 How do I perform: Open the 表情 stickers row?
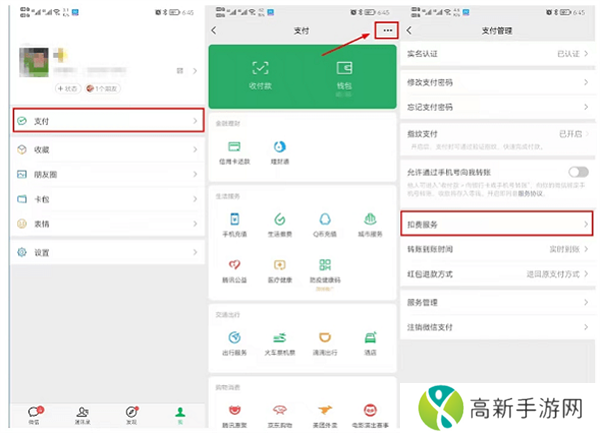(108, 224)
